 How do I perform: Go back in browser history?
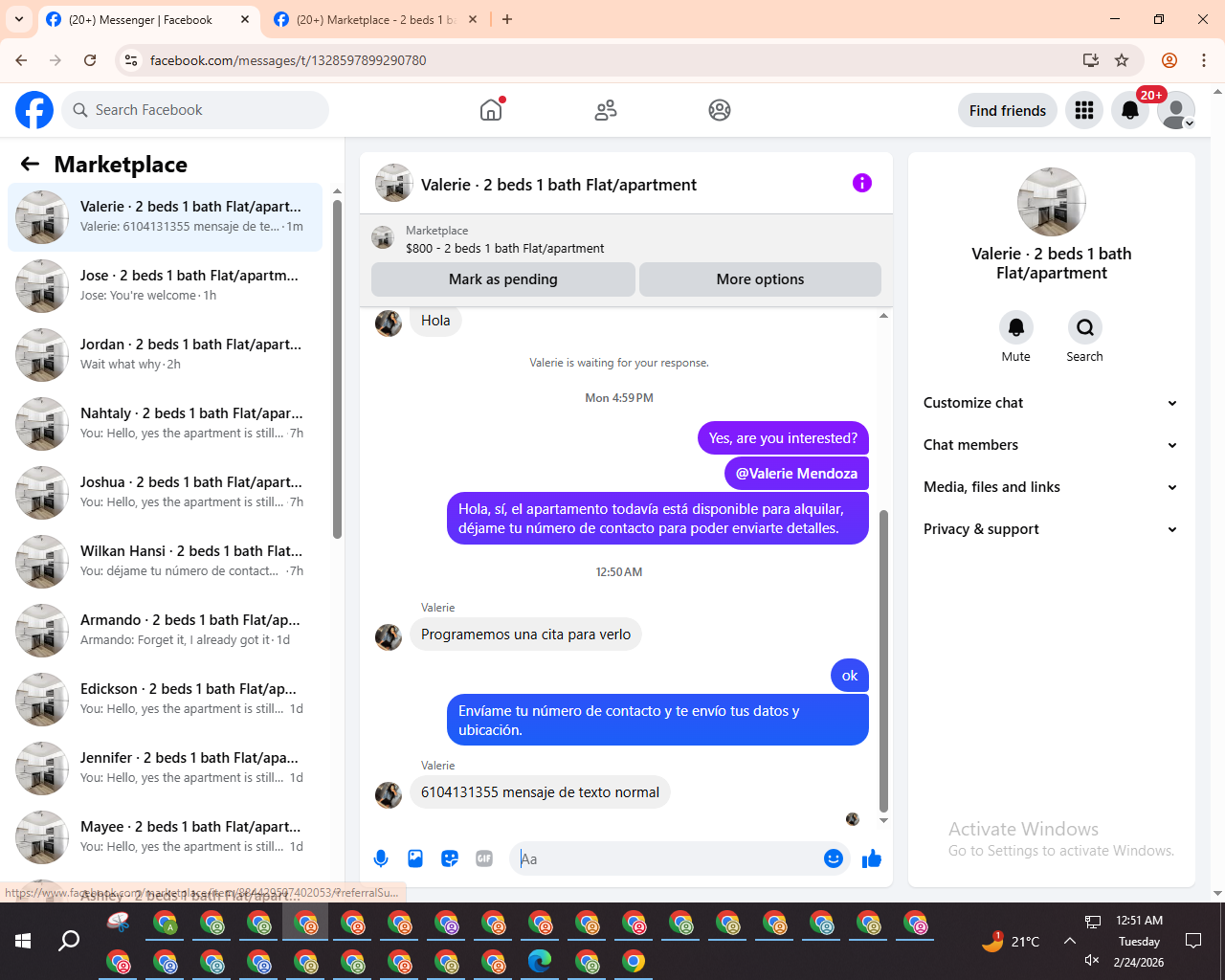21,60
